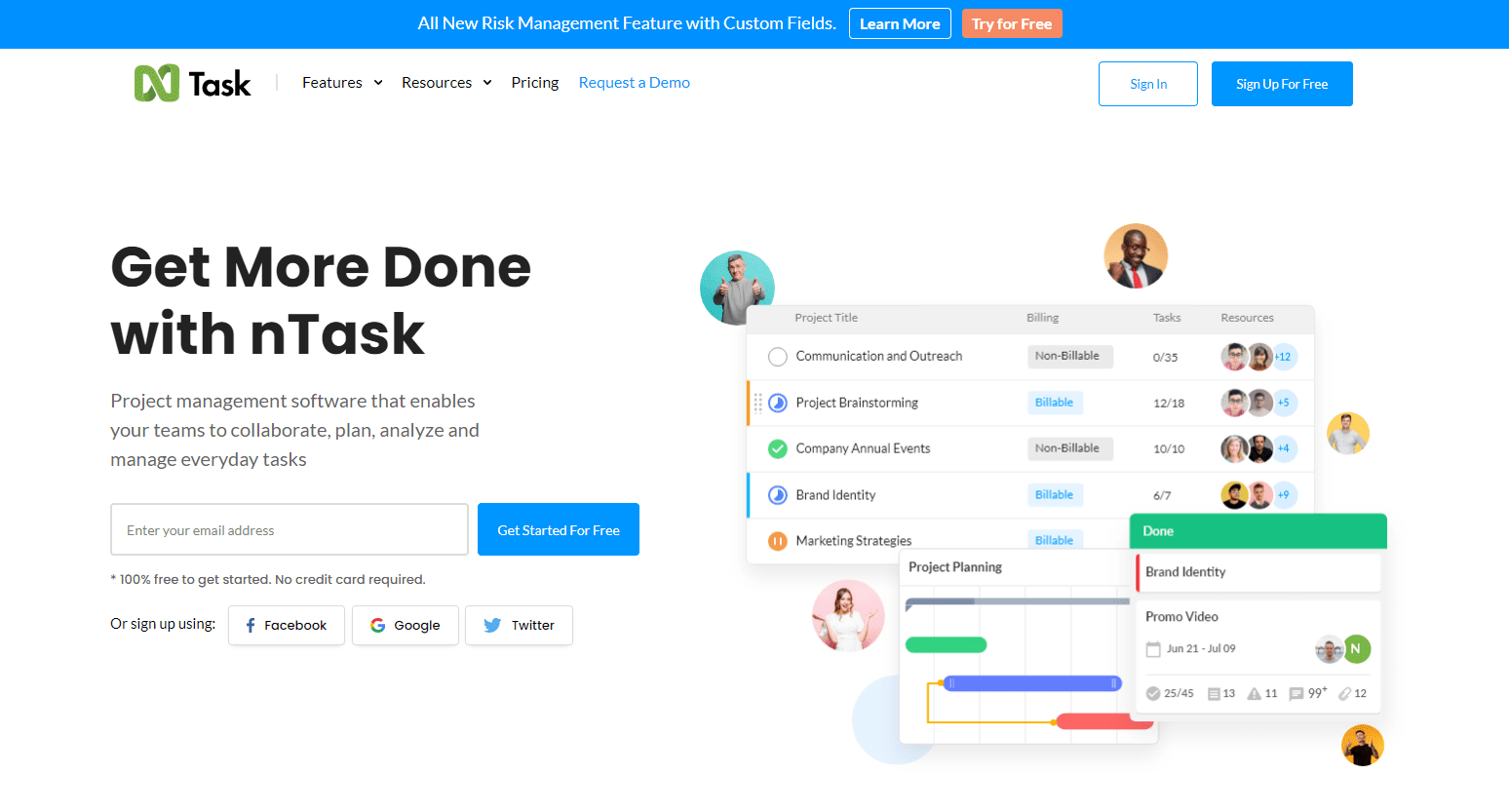Click calendar icon beside Jun 21 - Jul 09
Viewport: 1509px width, 812px height.
(x=1153, y=649)
